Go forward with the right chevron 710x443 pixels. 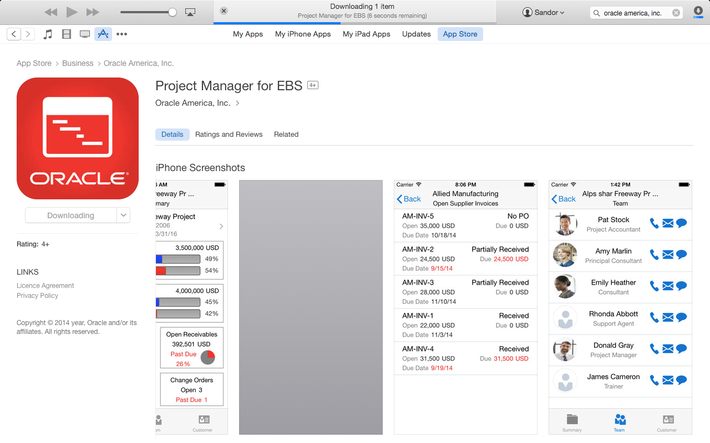[28, 34]
